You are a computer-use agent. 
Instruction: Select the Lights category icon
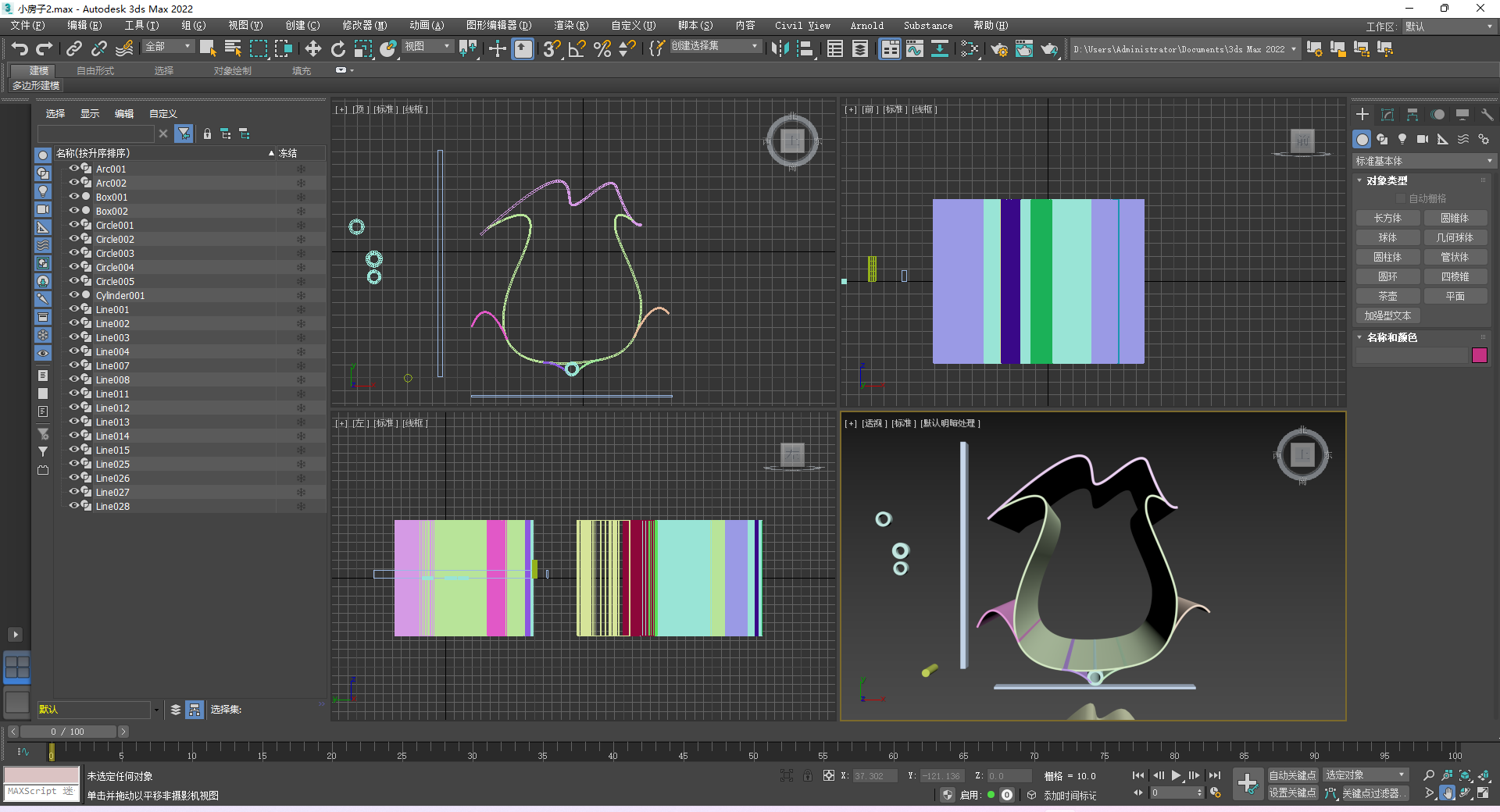pos(1402,139)
